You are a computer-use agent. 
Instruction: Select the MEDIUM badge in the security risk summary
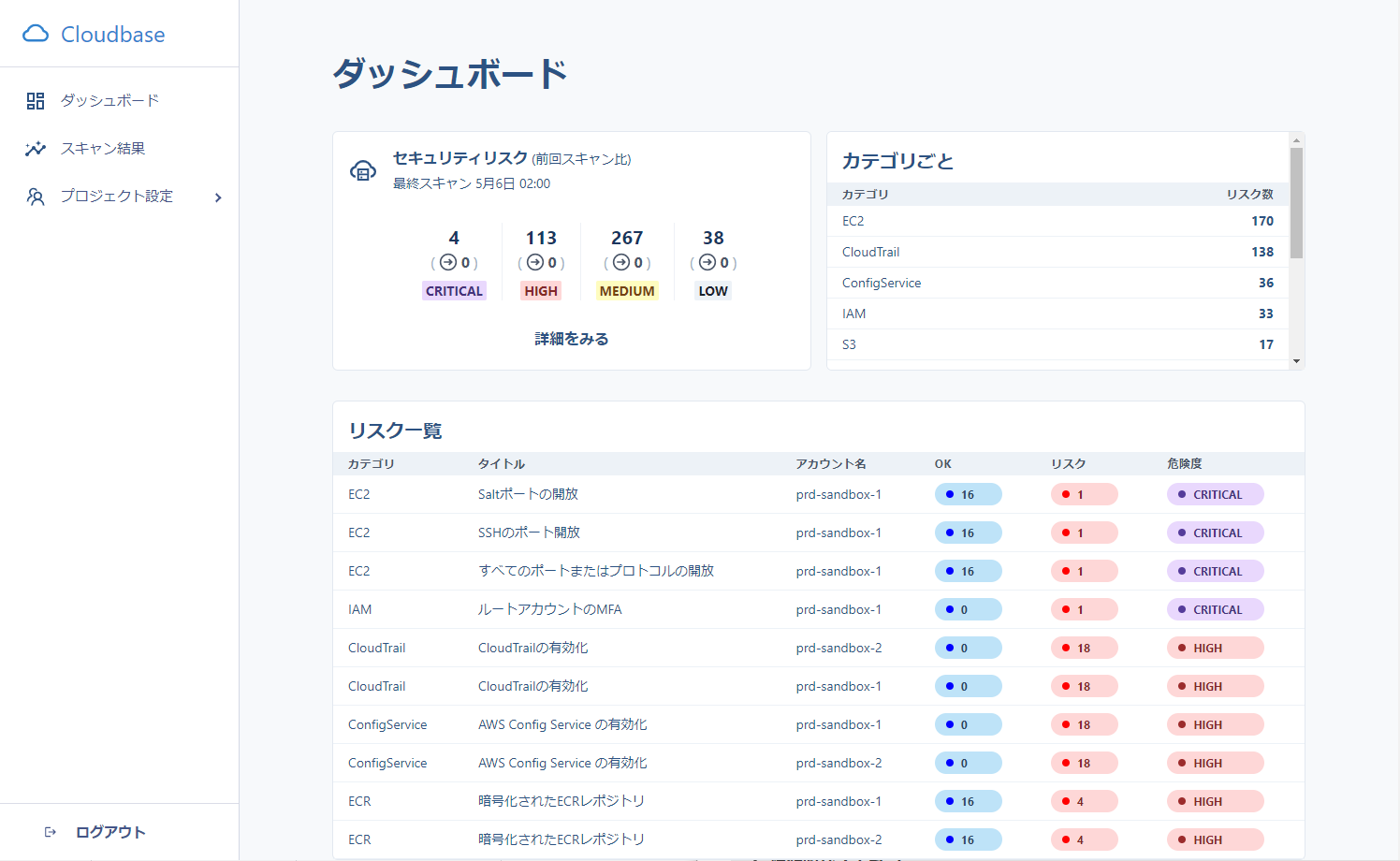(627, 291)
